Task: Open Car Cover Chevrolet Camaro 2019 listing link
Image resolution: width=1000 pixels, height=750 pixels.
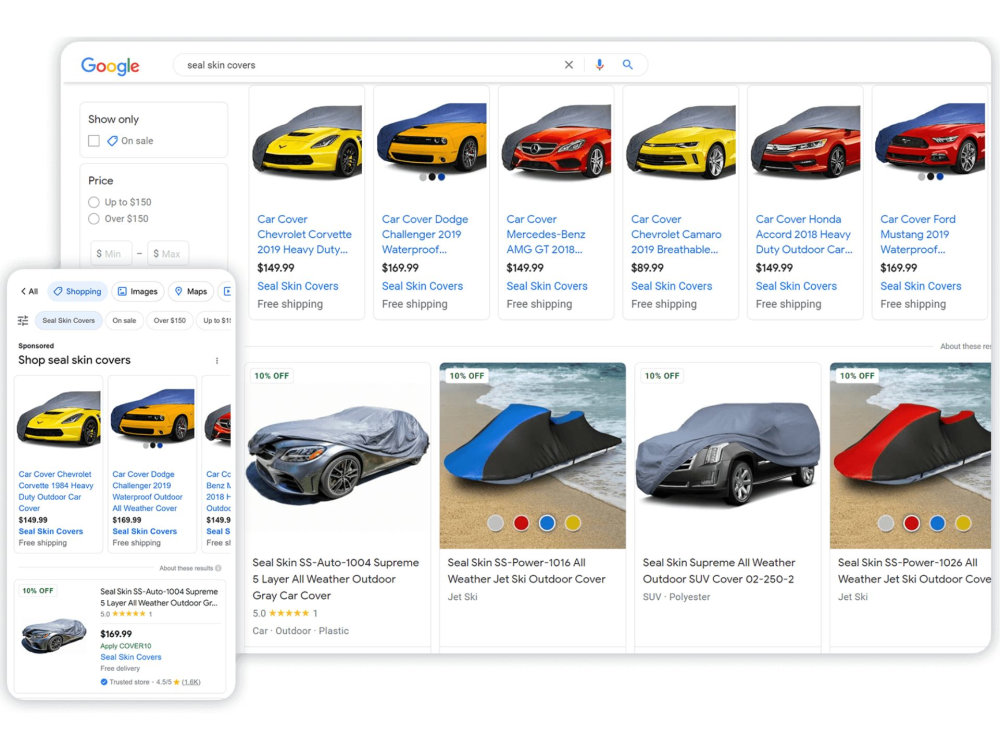Action: click(x=676, y=234)
